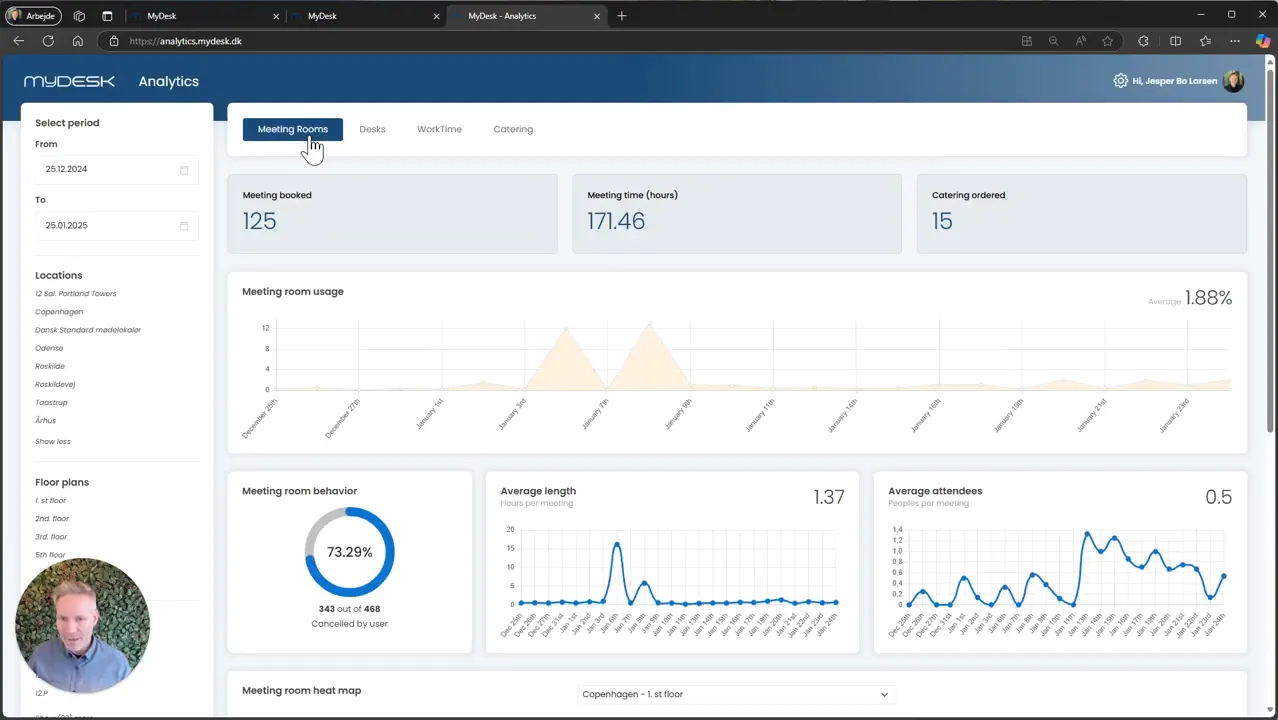Filter by Århus location
The height and width of the screenshot is (720, 1278).
pos(45,421)
